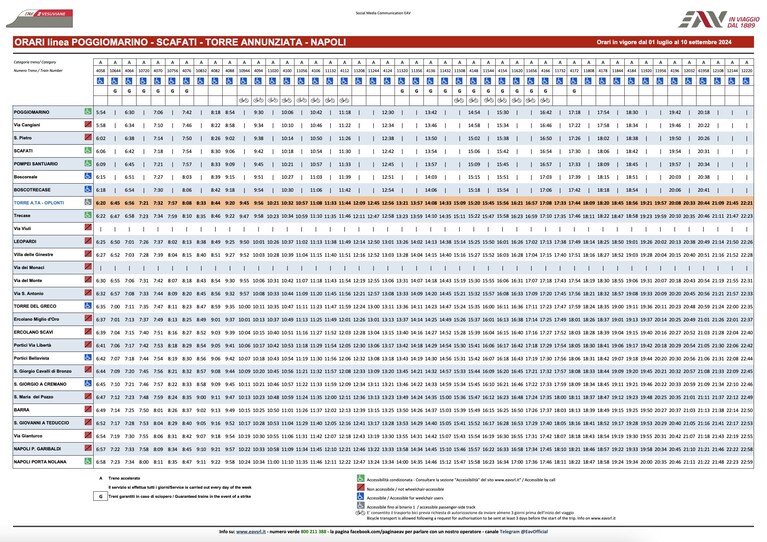Click the grey accessibility icon beside TORRE A.TA - OPLONTI
This screenshot has height=542, width=767.
88,202
